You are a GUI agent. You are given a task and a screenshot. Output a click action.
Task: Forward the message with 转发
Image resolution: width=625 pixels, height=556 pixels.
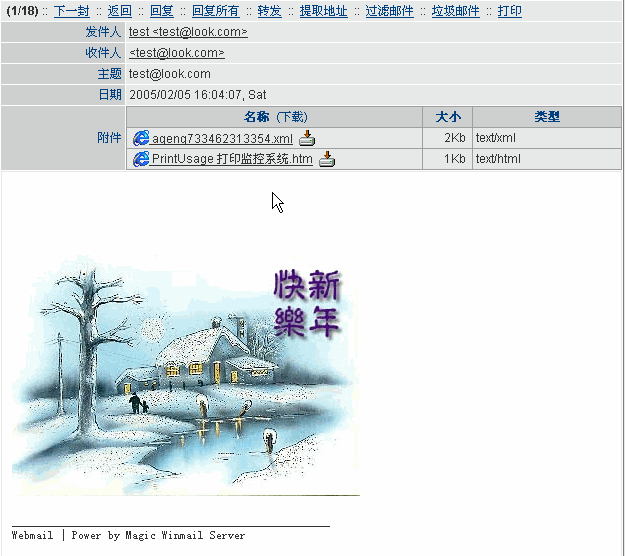point(269,11)
